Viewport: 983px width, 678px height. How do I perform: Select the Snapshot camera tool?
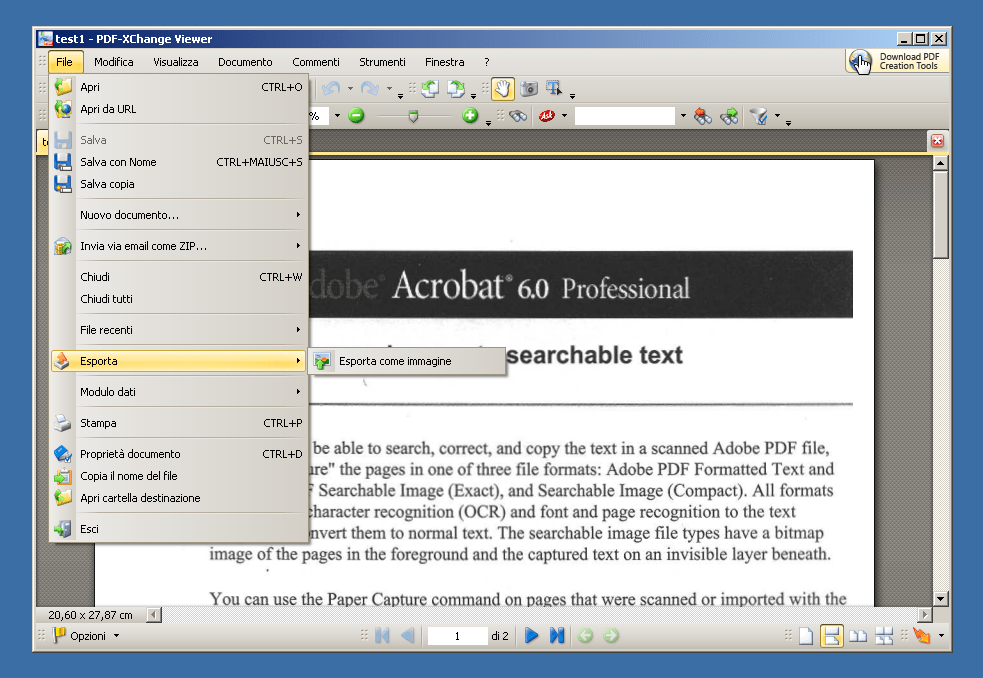528,89
